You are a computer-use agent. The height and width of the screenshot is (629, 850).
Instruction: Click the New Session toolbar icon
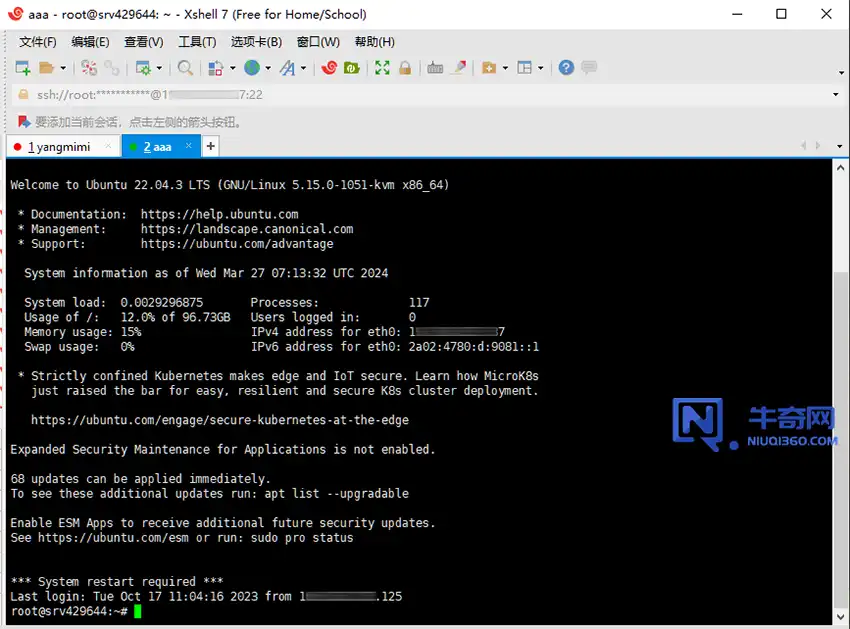pos(22,68)
